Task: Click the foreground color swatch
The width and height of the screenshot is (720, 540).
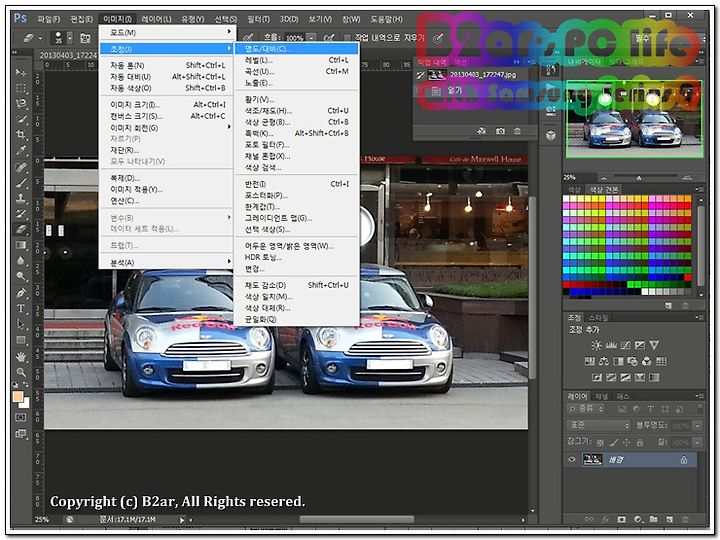Action: tap(18, 396)
